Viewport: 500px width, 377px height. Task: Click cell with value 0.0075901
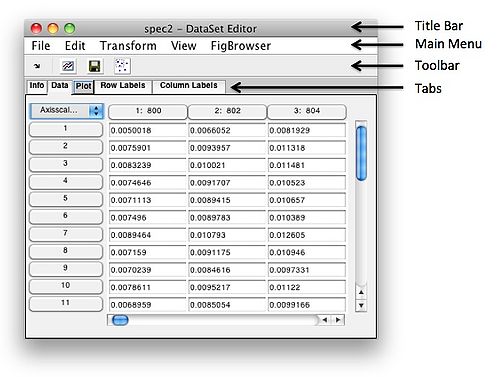pos(147,148)
